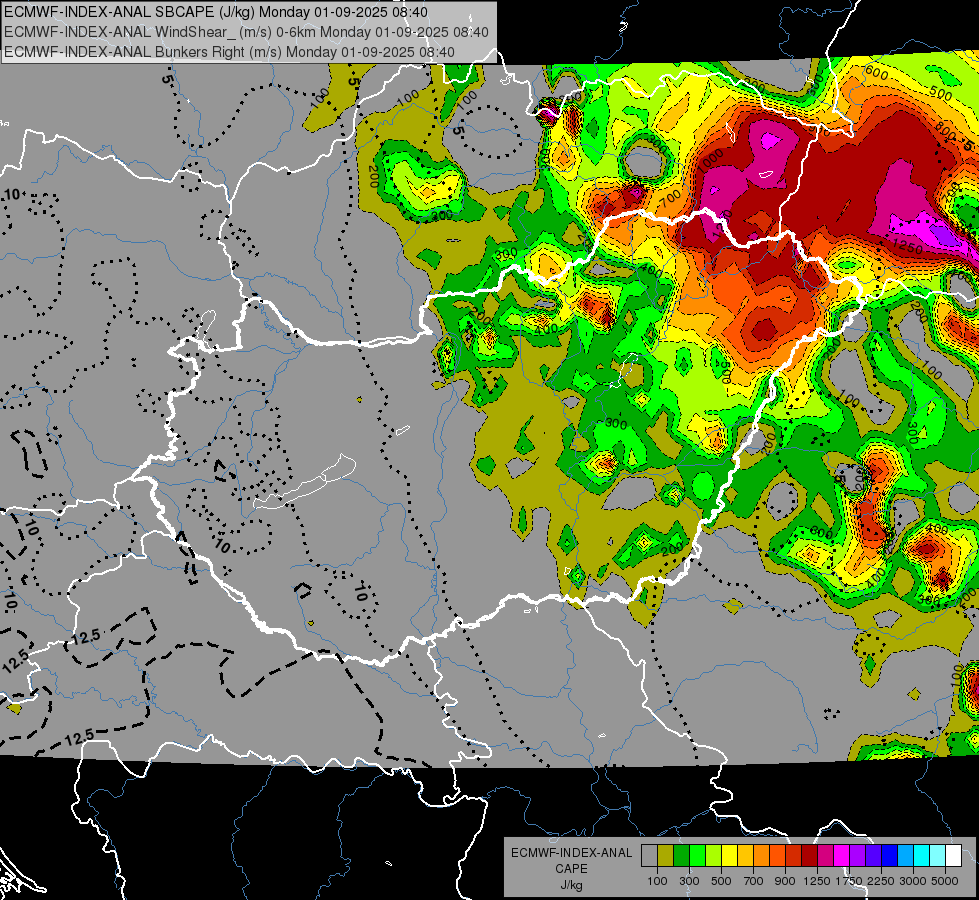Click the gray swatch in the CAPE legend
This screenshot has height=900, width=979.
pyautogui.click(x=649, y=855)
